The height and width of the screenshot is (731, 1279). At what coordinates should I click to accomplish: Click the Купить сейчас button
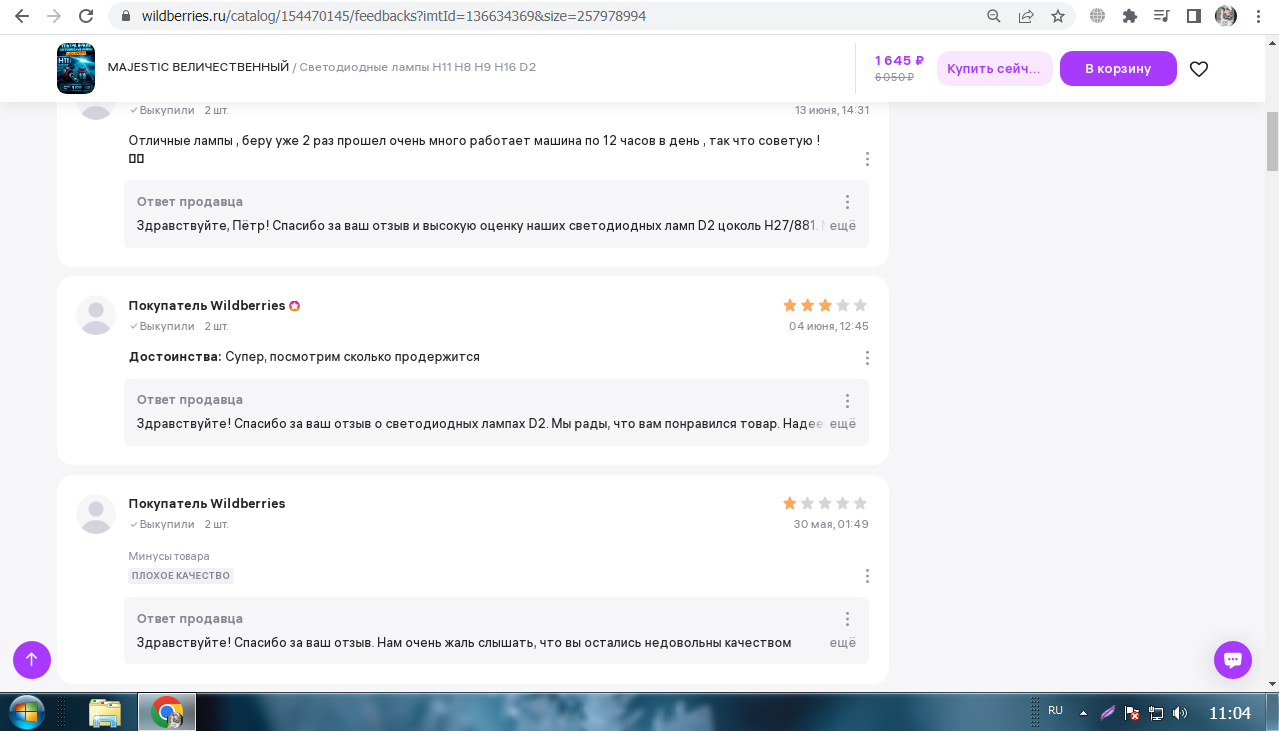994,68
